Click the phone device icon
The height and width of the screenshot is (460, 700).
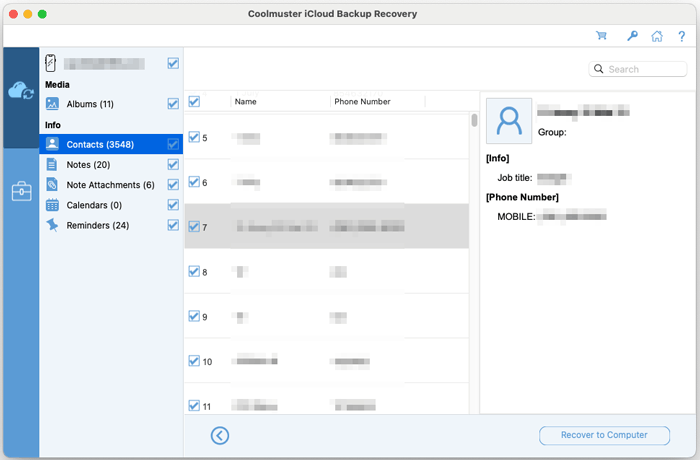(50, 63)
